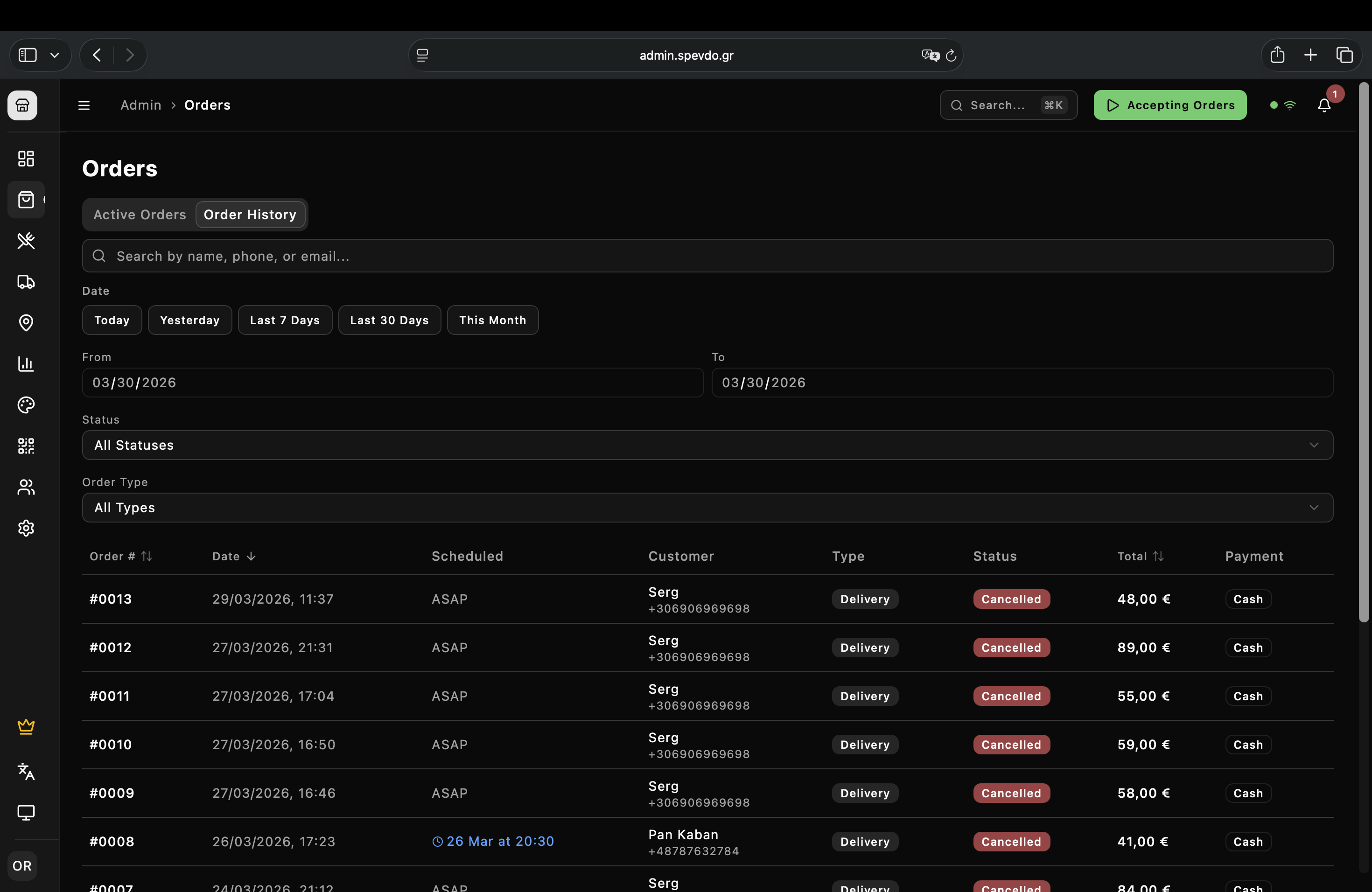Switch to the Active Orders tab
The width and height of the screenshot is (1372, 892).
pos(140,214)
